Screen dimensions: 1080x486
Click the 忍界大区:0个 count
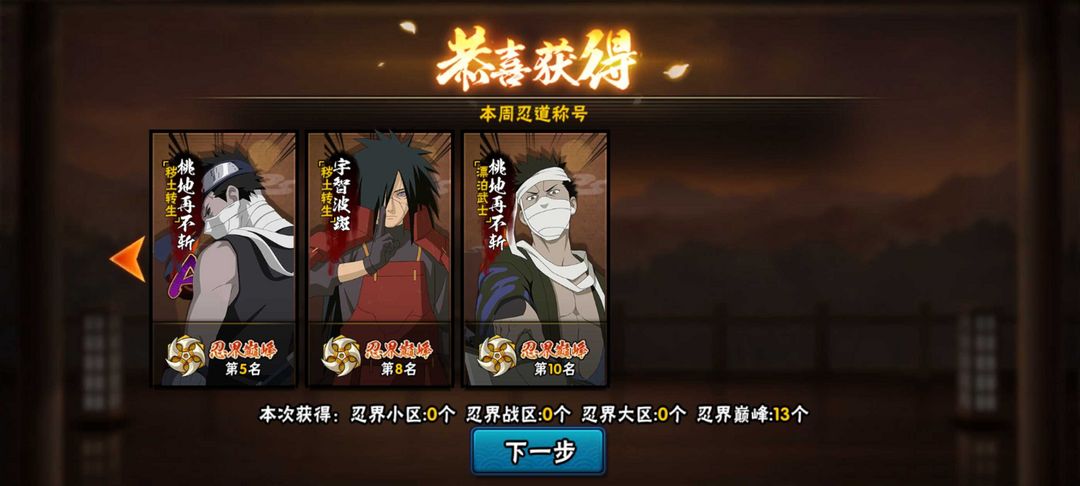coord(634,414)
